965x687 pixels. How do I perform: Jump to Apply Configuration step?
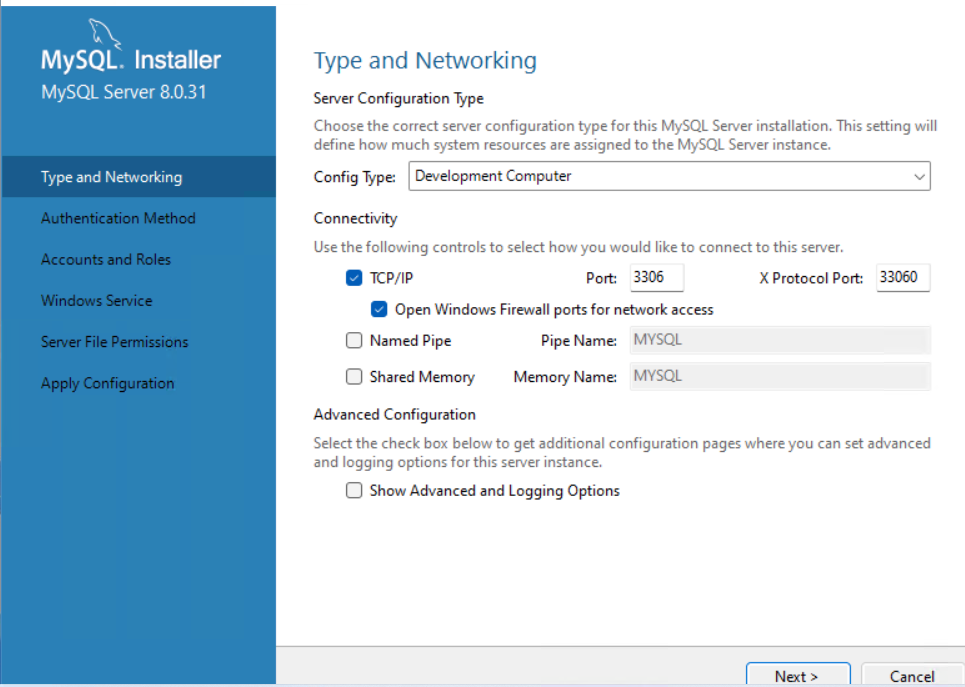coord(107,383)
